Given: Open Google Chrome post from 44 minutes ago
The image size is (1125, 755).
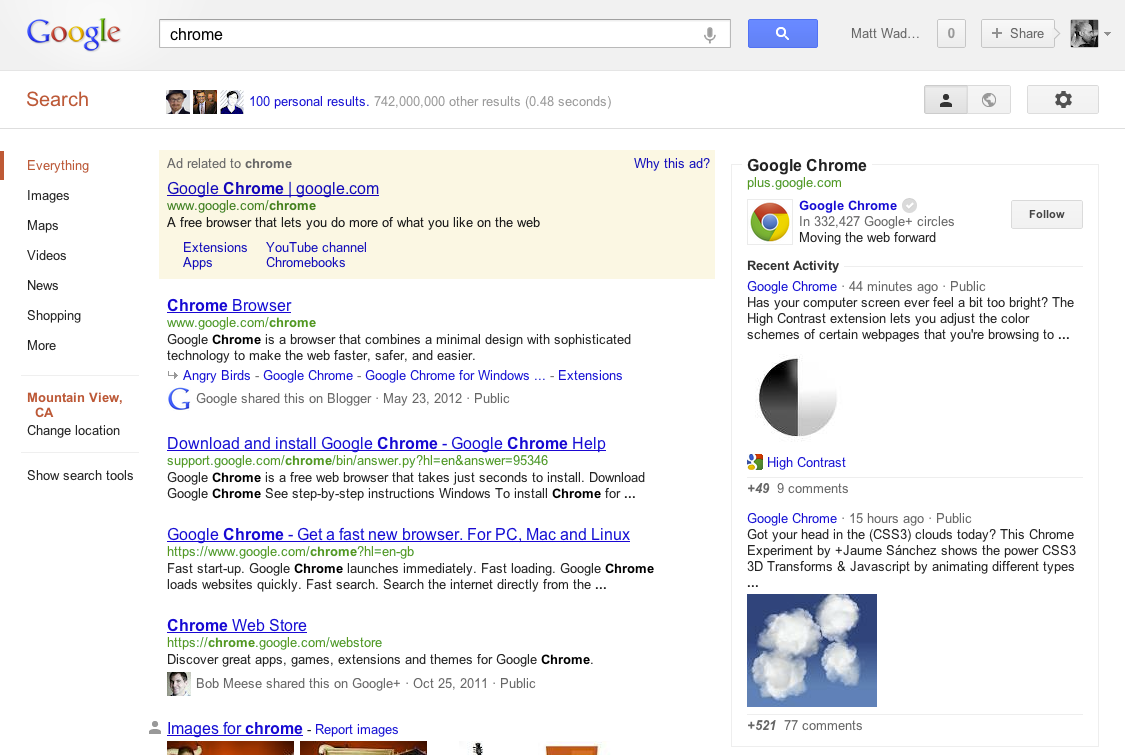Looking at the screenshot, I should pyautogui.click(x=791, y=286).
